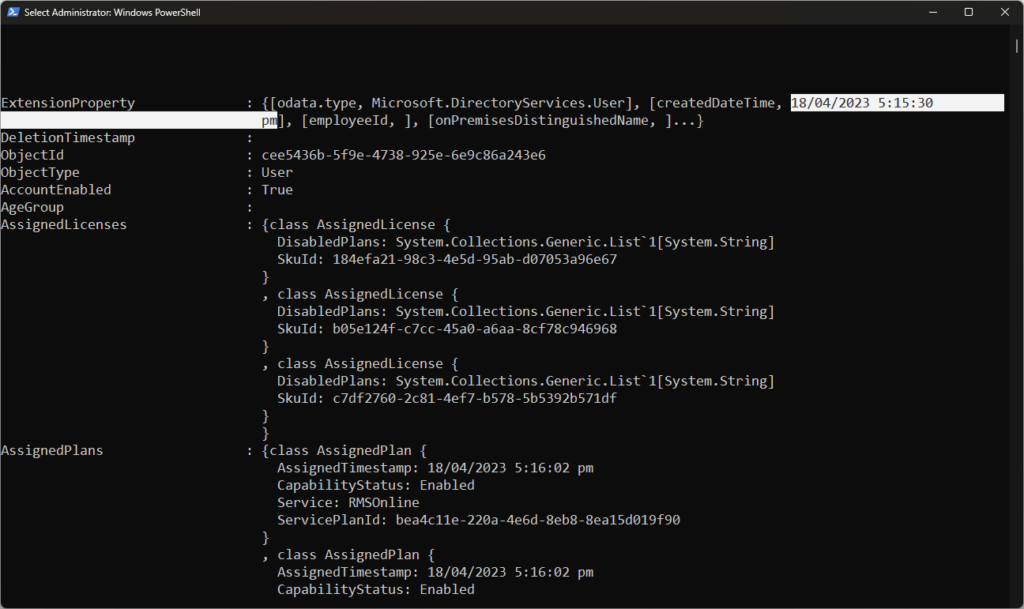Minimize the PowerShell window
Image resolution: width=1024 pixels, height=609 pixels.
tap(933, 12)
